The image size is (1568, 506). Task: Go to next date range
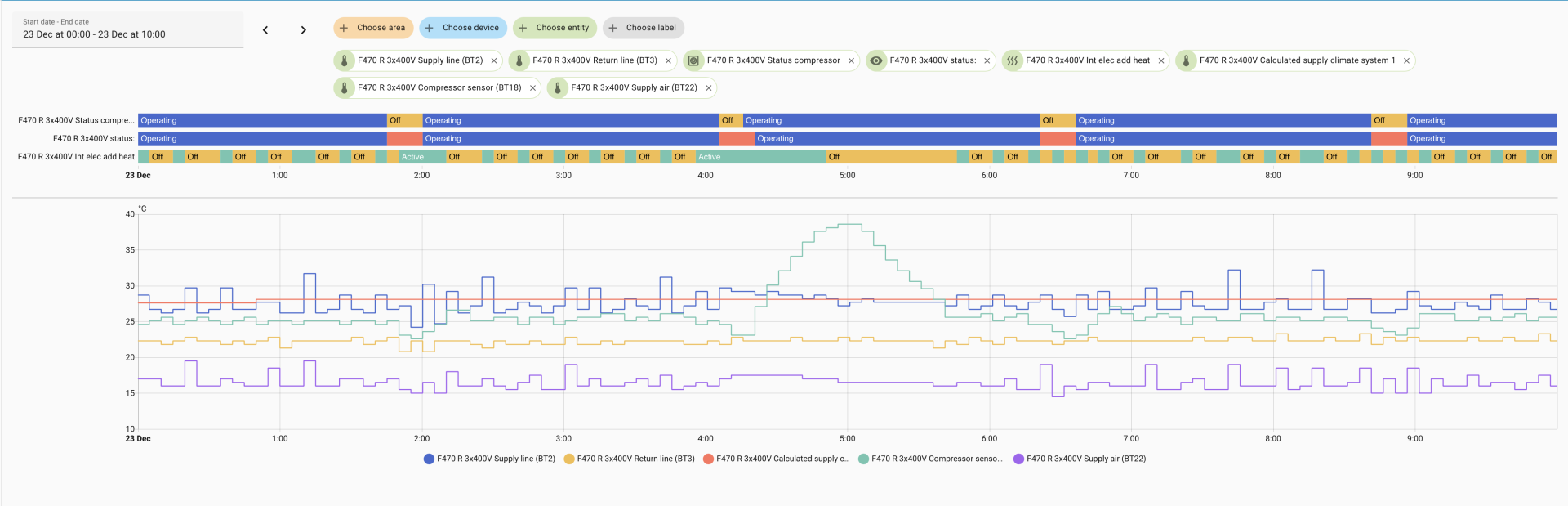(x=303, y=30)
